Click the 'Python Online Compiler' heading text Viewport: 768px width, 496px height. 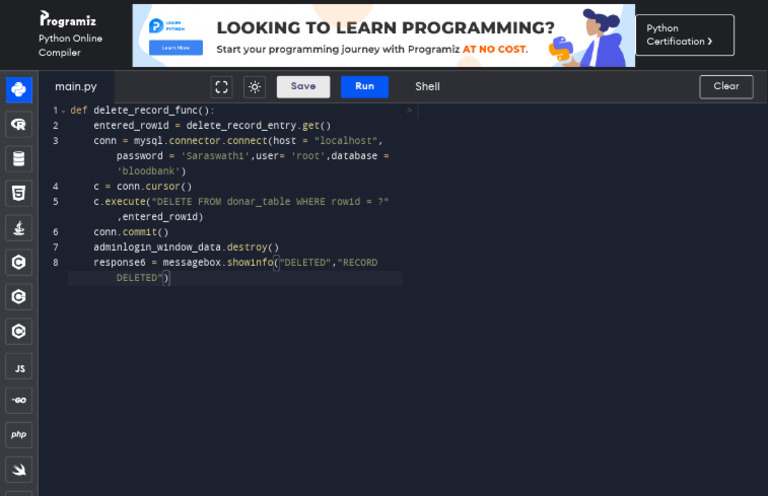coord(71,45)
